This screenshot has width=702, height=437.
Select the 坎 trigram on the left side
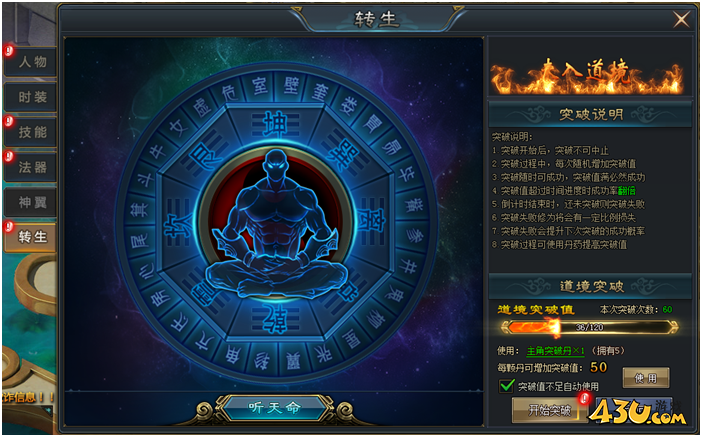click(x=178, y=223)
